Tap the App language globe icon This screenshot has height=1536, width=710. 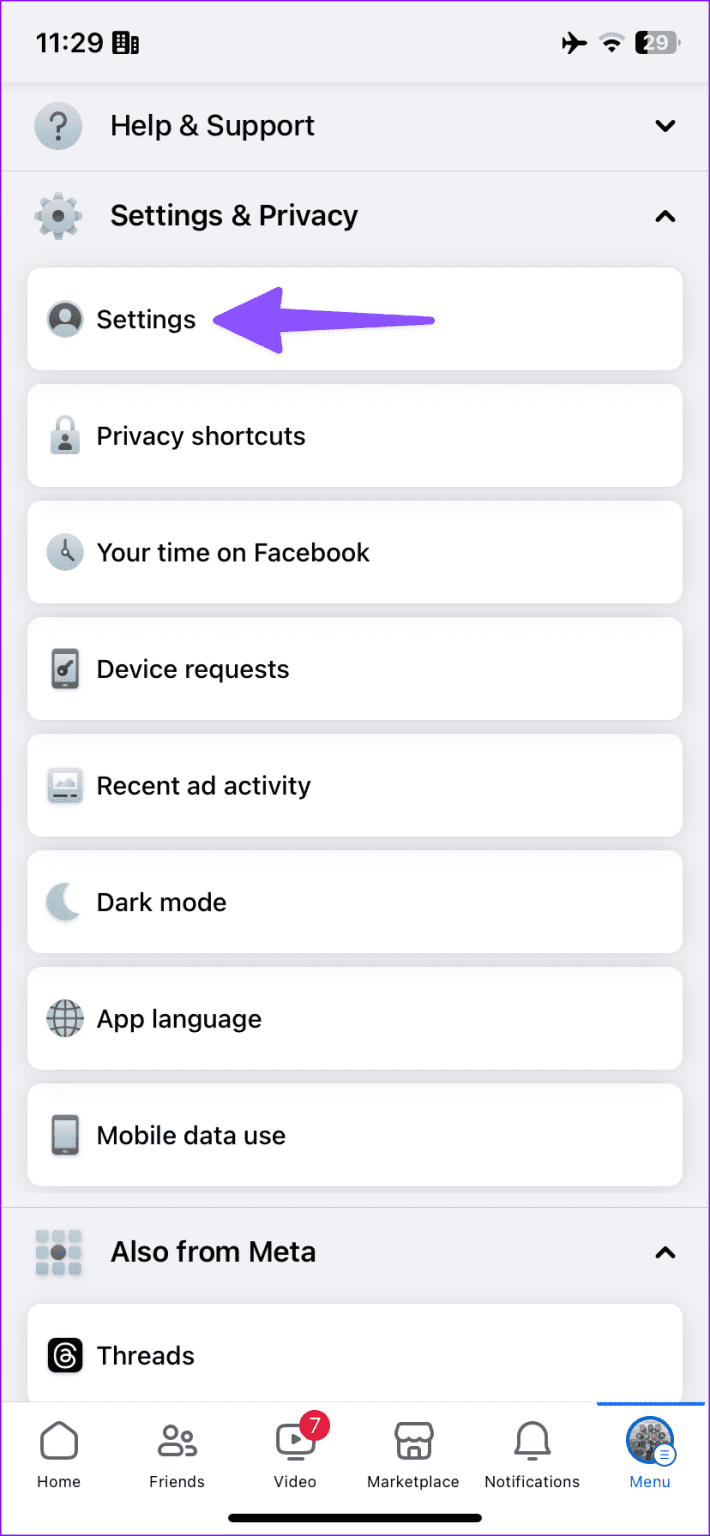[64, 1019]
